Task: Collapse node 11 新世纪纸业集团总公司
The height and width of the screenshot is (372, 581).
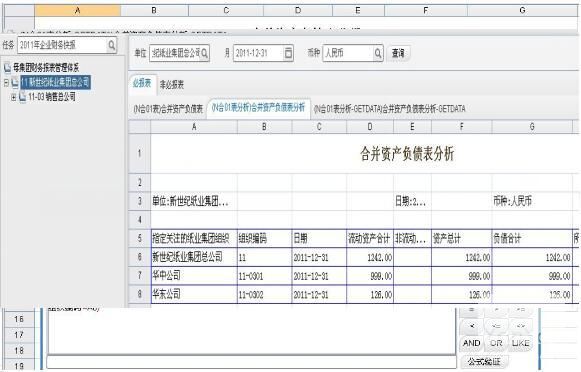Action: point(6,82)
